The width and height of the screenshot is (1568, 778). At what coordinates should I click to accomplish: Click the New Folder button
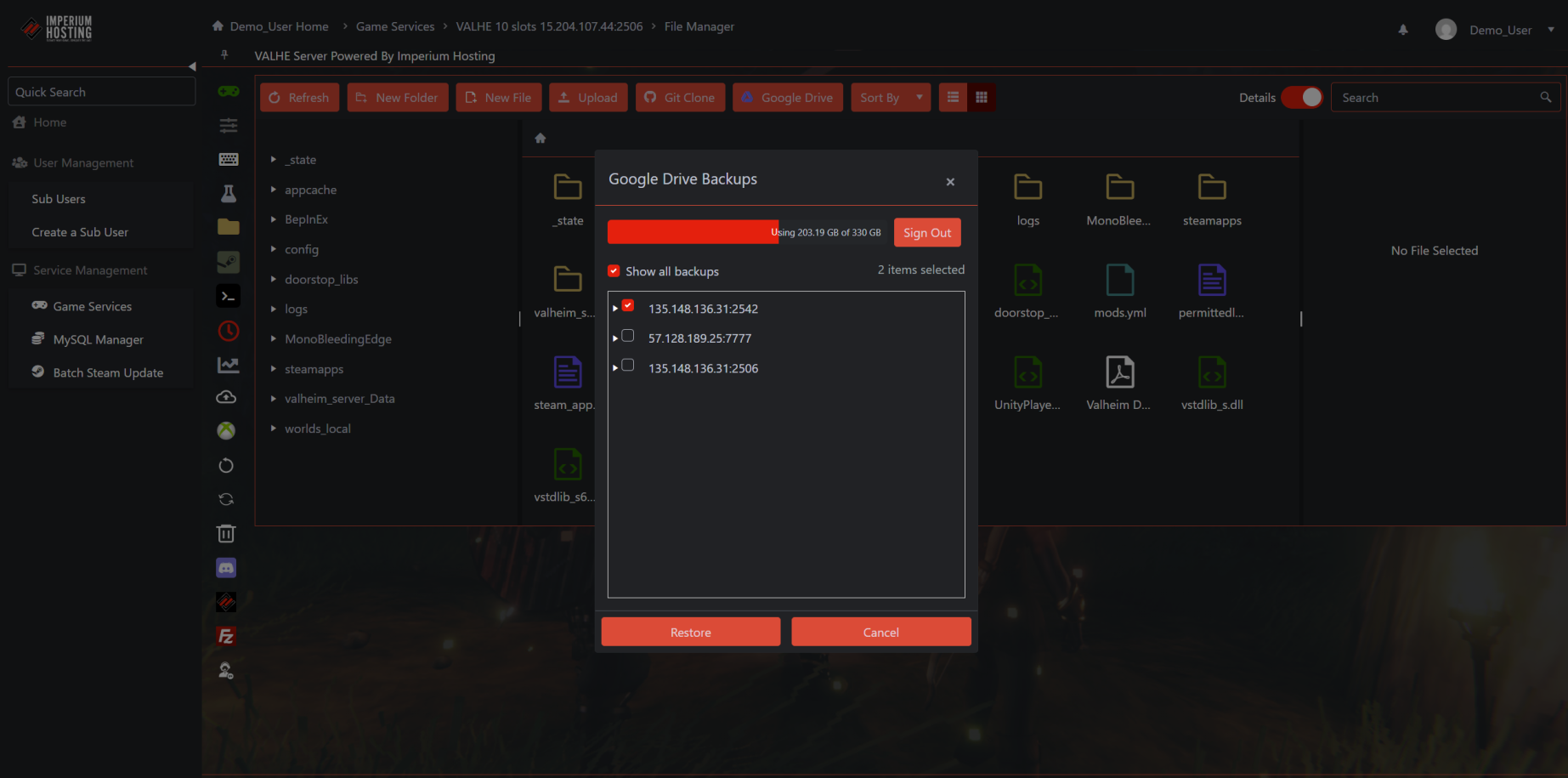(398, 97)
